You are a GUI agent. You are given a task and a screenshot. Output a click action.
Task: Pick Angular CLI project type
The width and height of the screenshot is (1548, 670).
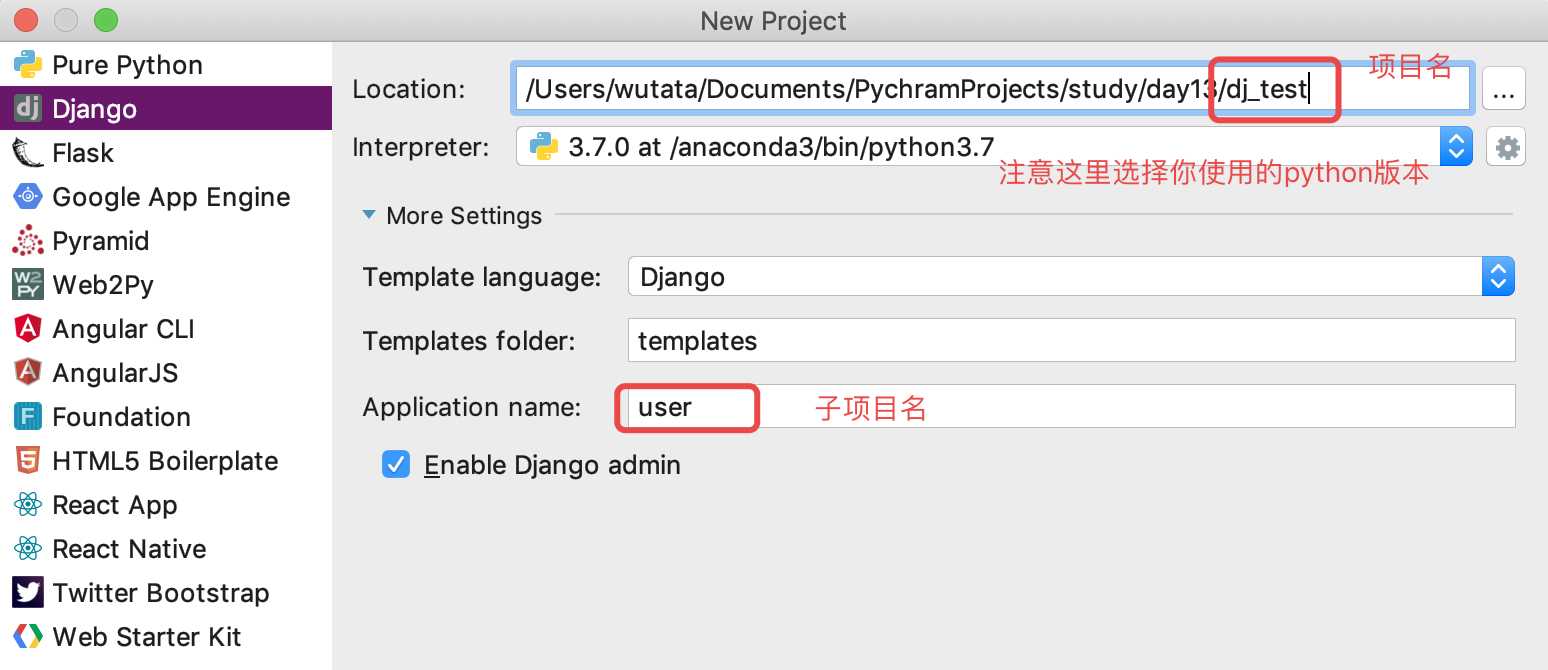click(123, 329)
